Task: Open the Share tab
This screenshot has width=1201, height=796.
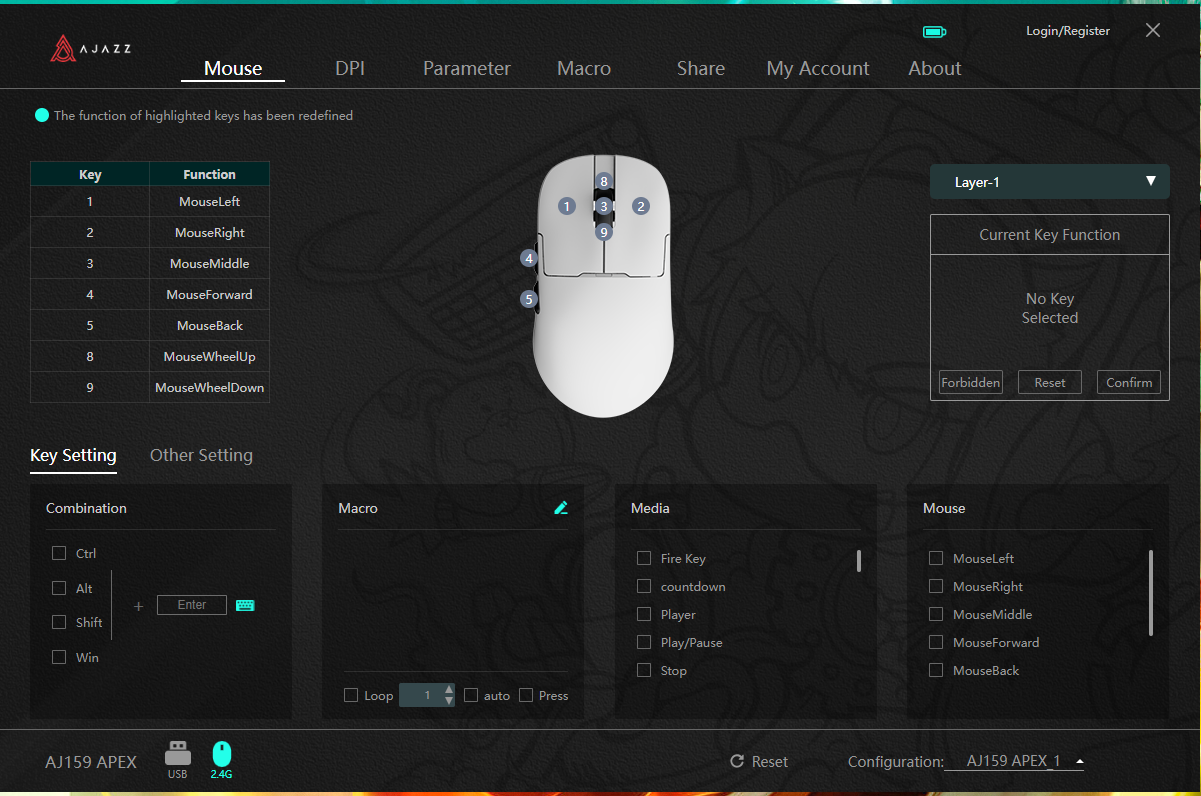Action: [x=701, y=68]
